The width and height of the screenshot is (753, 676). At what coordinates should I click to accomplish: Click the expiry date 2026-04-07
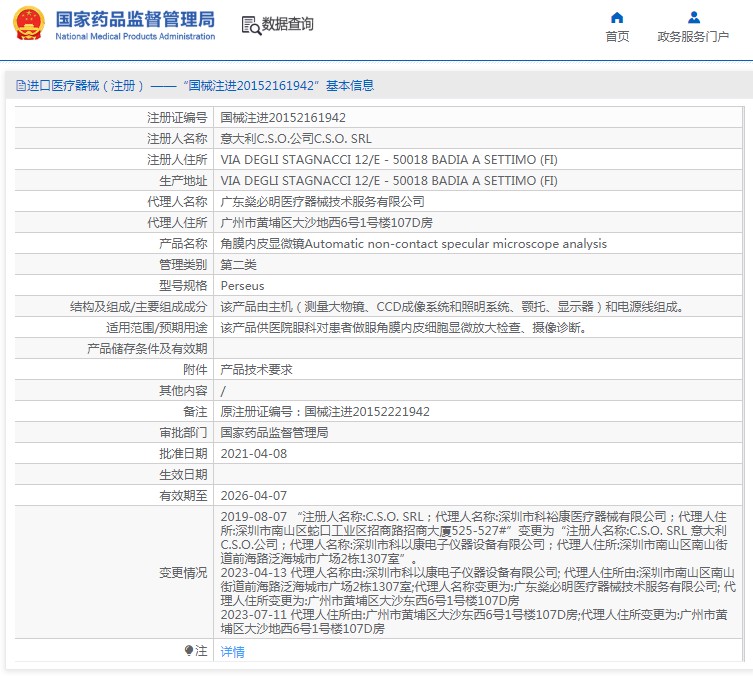tap(253, 495)
